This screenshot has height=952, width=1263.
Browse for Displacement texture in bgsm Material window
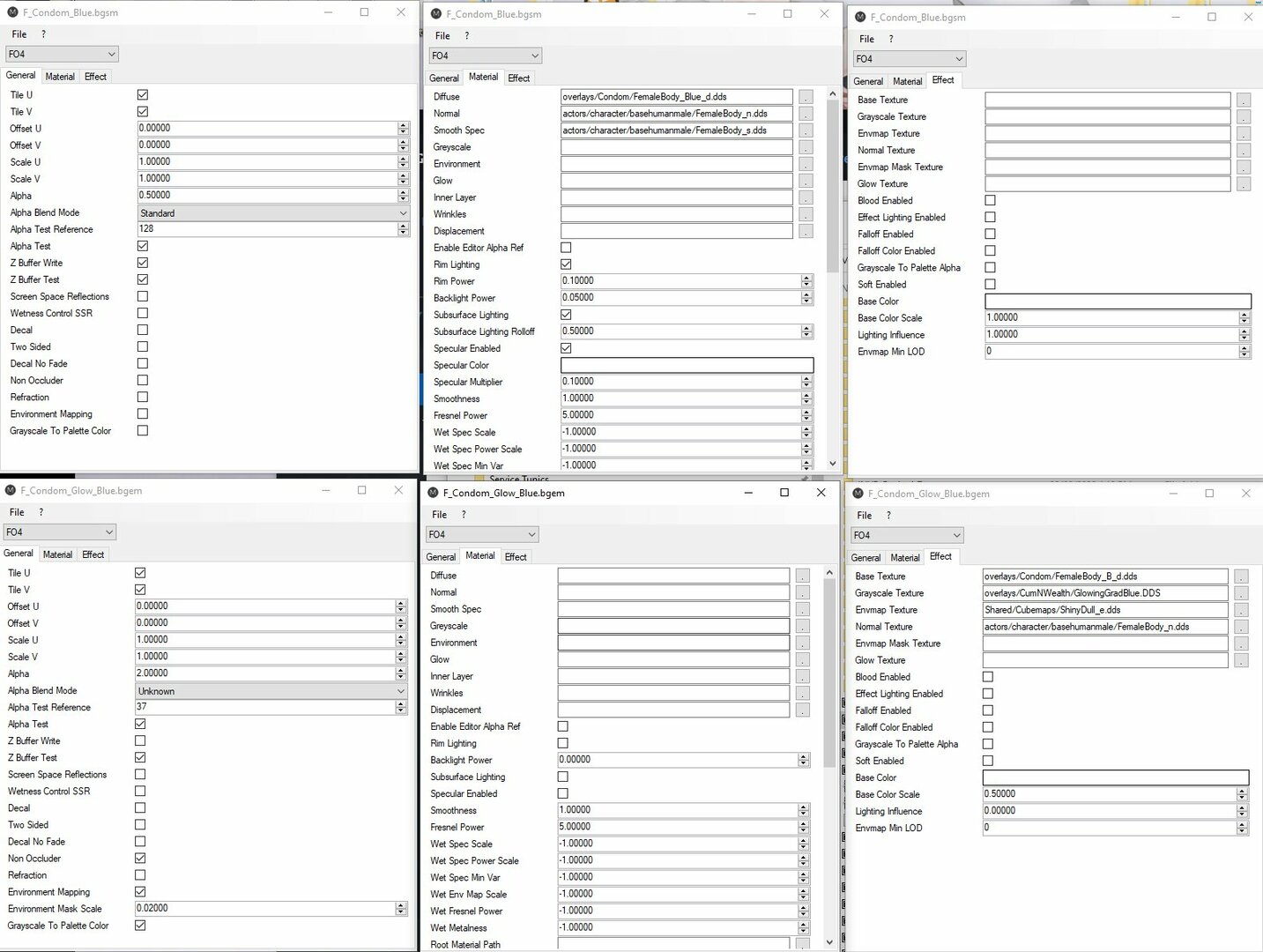(806, 231)
